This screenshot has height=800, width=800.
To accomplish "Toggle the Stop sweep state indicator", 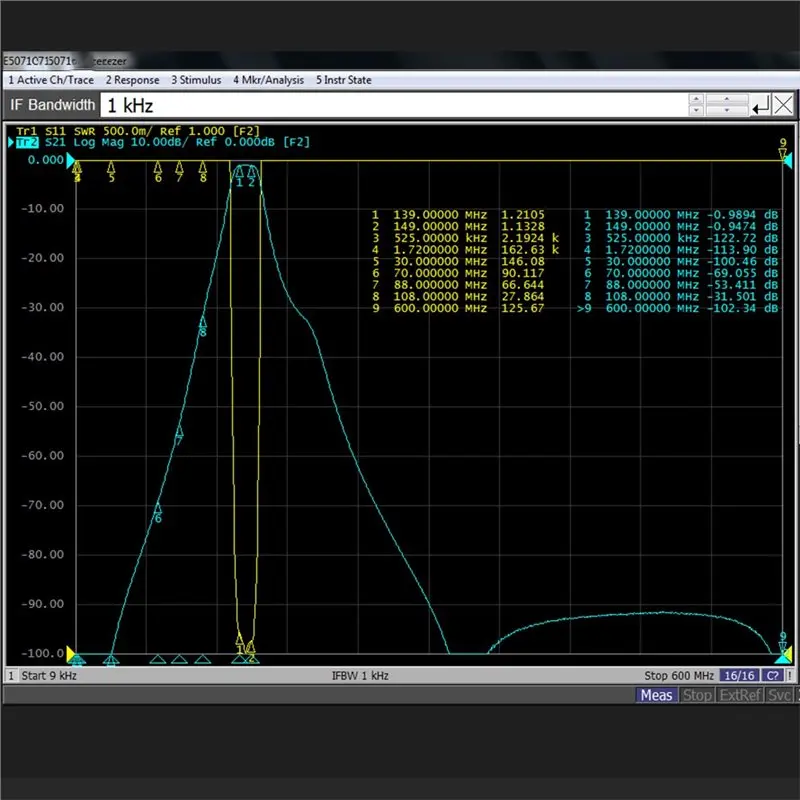I will coord(697,696).
